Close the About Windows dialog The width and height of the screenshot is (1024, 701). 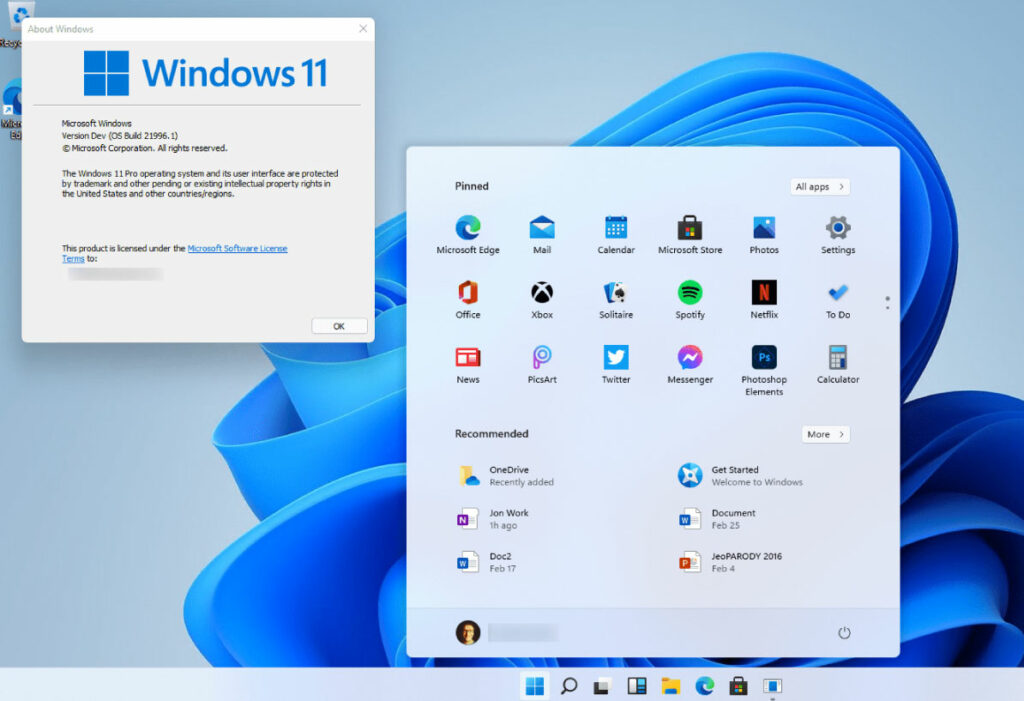[363, 29]
